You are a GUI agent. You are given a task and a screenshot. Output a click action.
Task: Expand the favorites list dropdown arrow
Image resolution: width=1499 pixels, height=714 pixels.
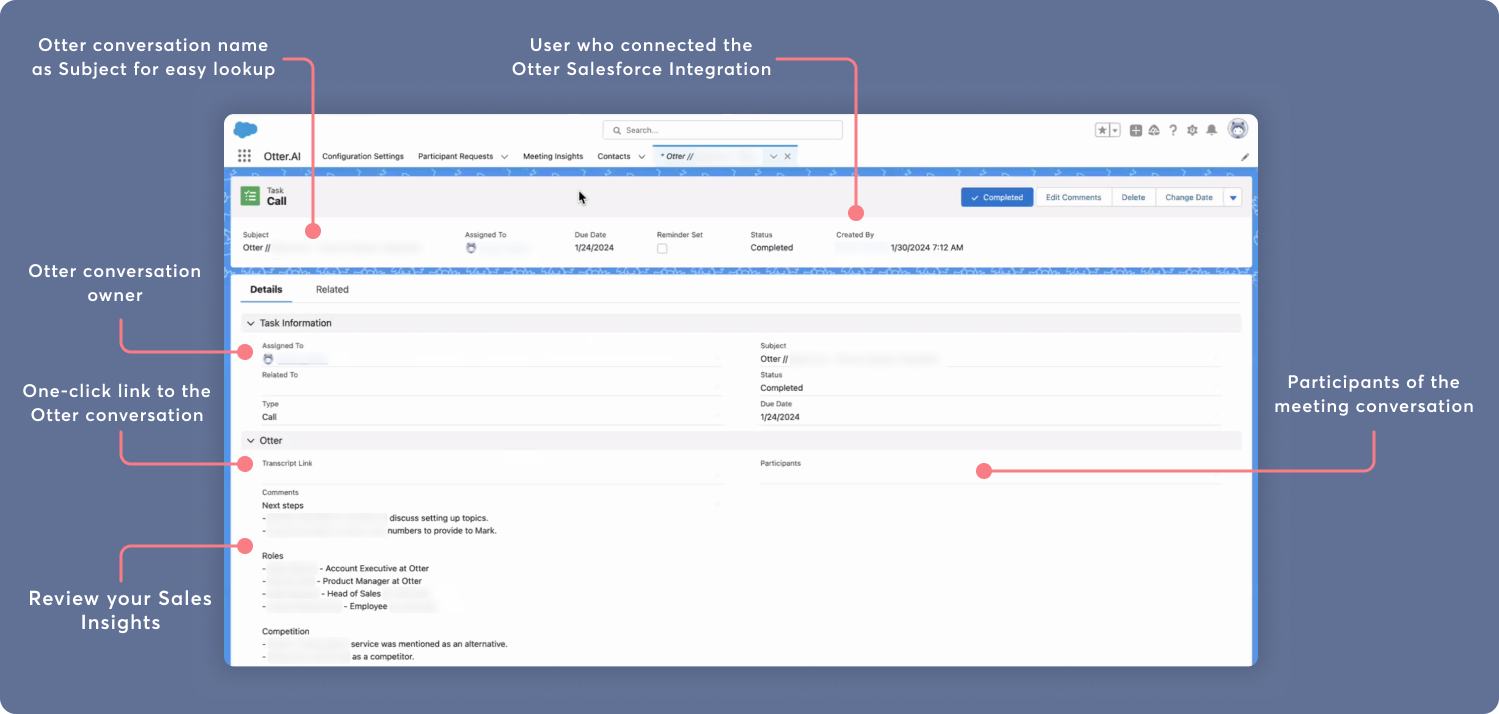1115,130
